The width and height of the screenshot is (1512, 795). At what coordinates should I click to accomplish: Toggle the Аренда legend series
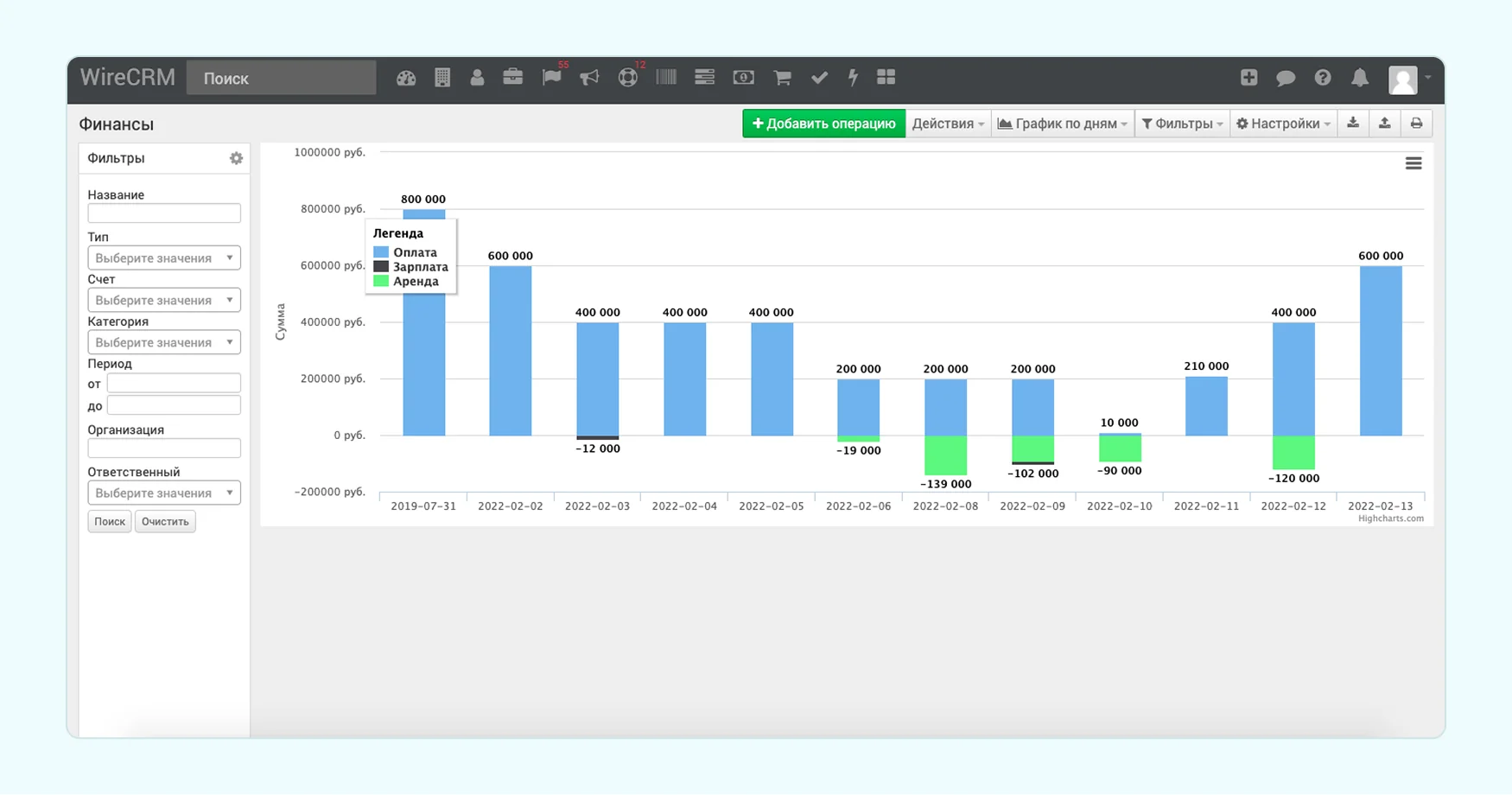(406, 281)
